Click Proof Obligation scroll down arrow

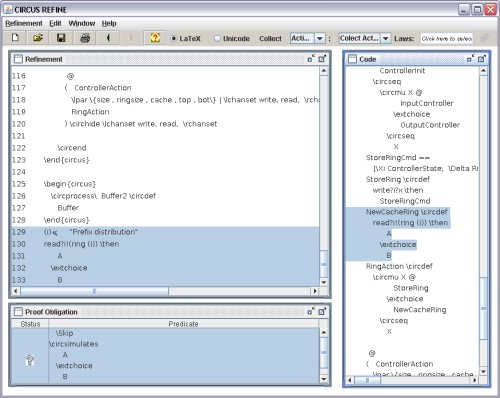(323, 379)
